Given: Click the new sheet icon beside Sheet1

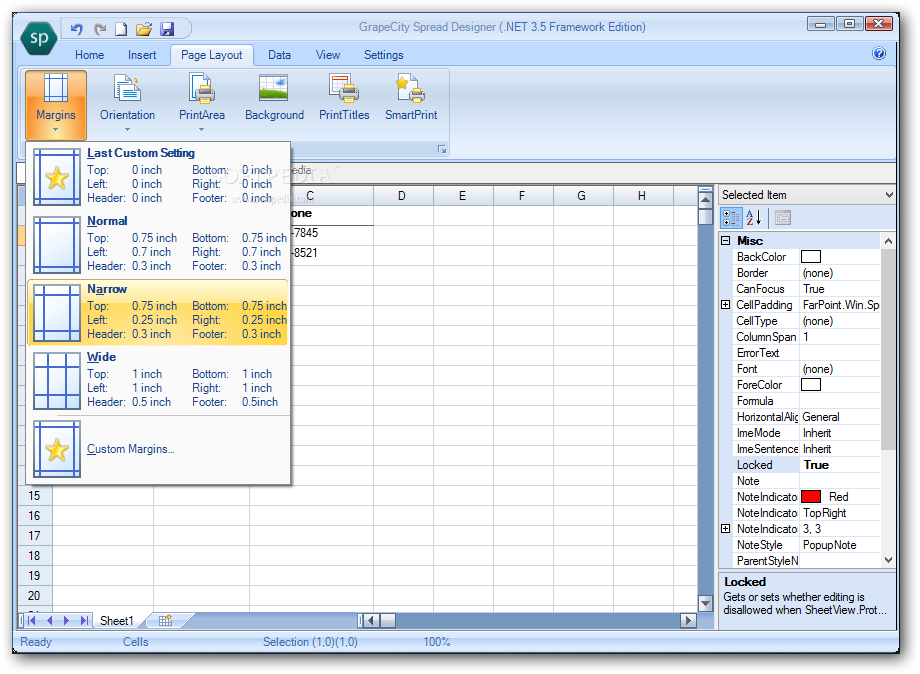Looking at the screenshot, I should click(165, 620).
